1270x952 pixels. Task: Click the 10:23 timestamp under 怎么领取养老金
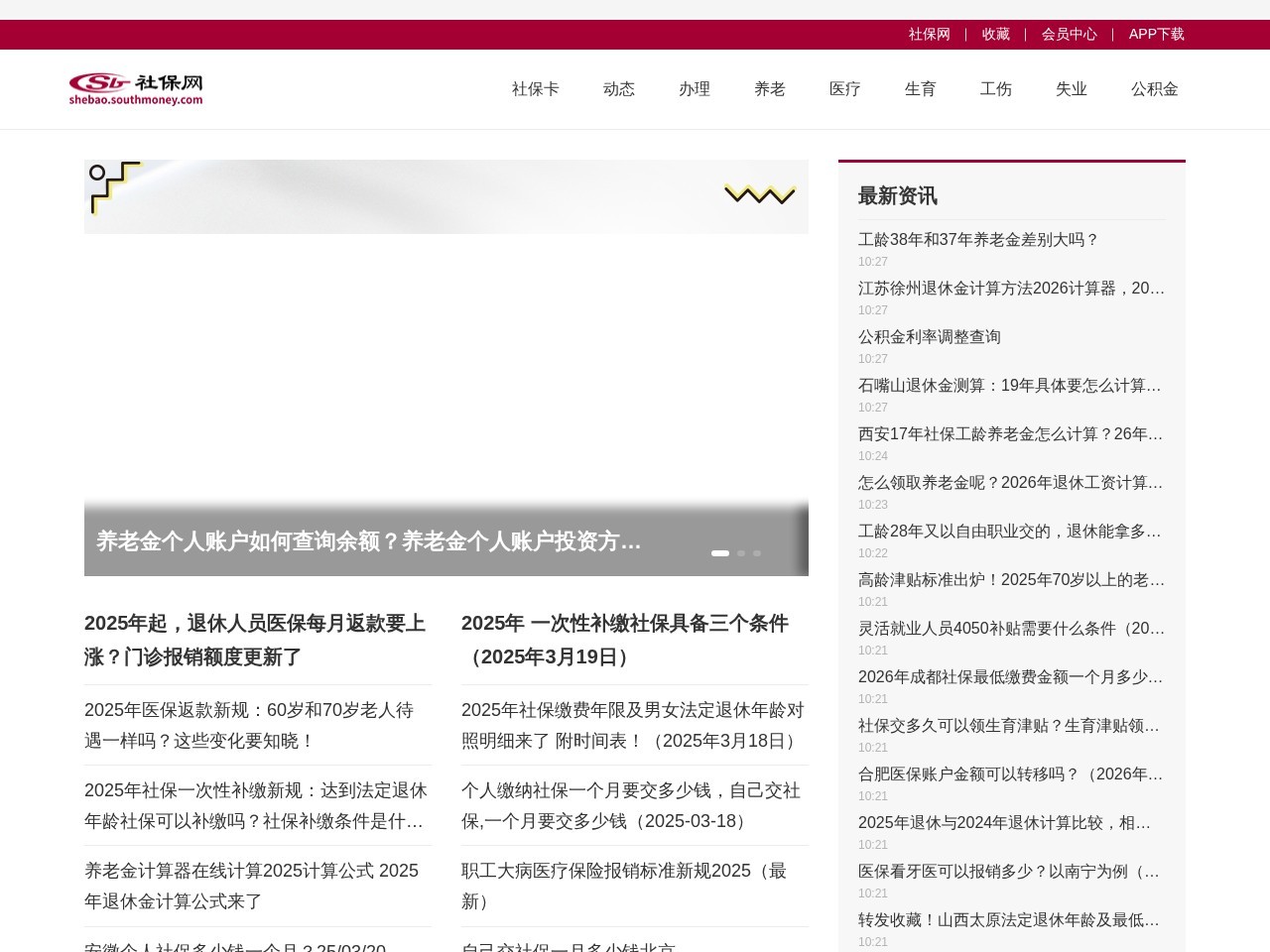pos(873,505)
